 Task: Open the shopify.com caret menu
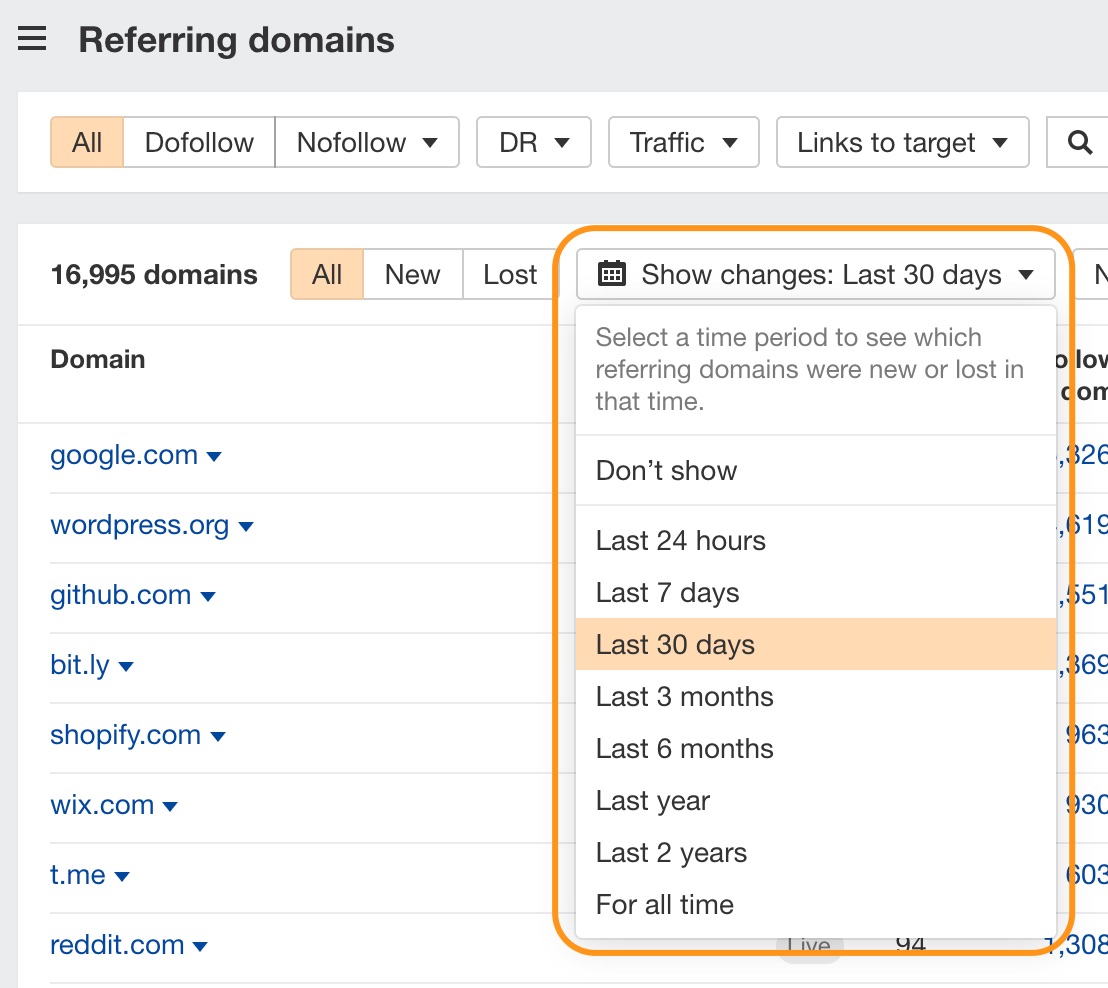click(x=218, y=737)
